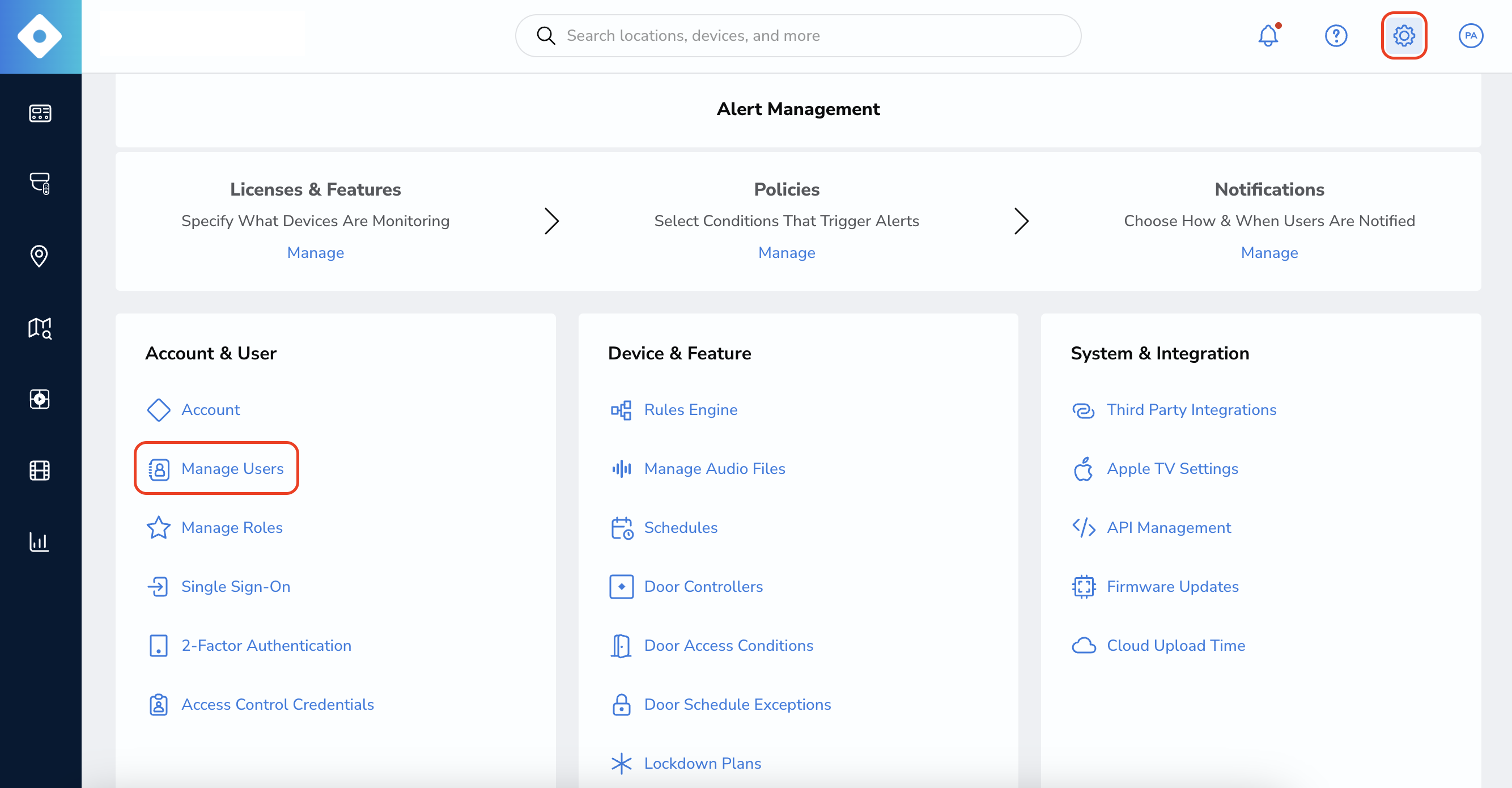Open the map search icon in sidebar

click(40, 328)
